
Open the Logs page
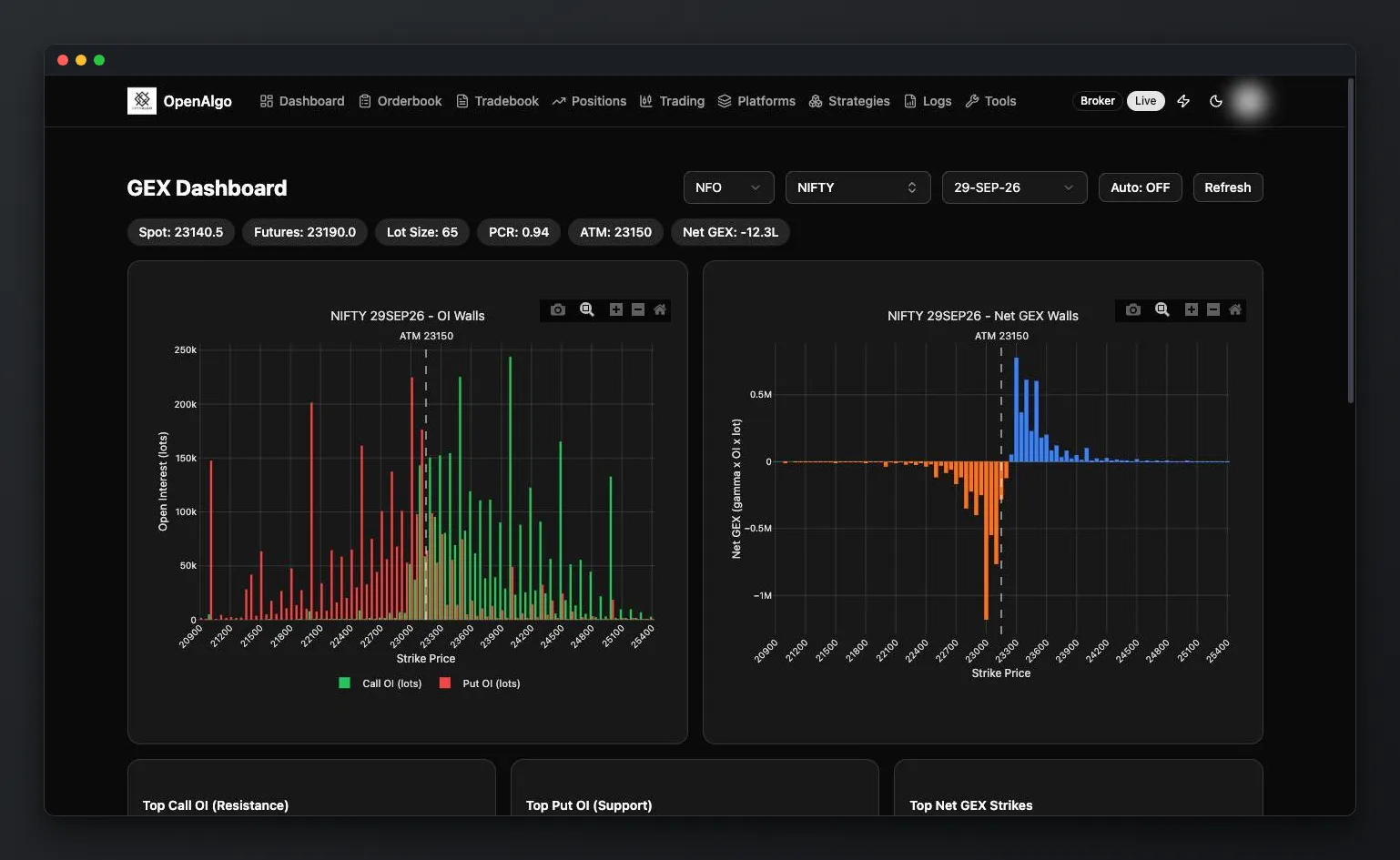928,101
